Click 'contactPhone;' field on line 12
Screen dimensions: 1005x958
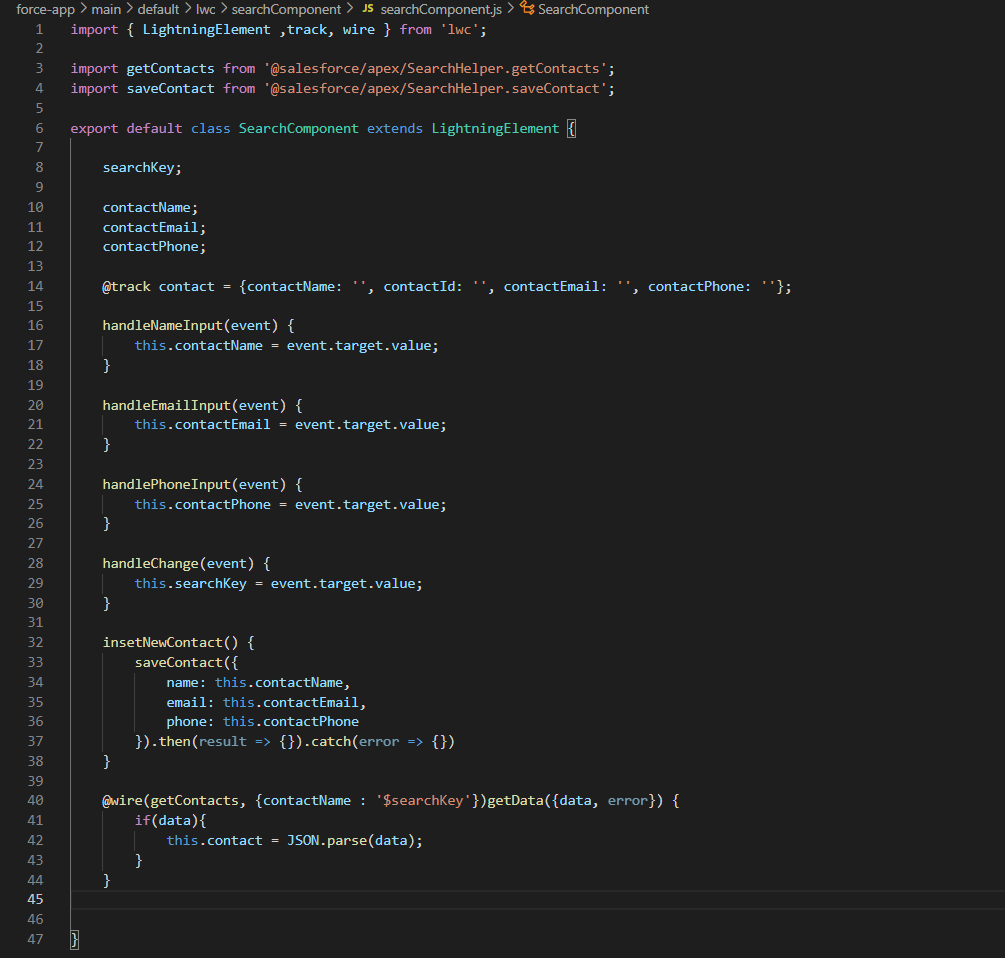(154, 247)
